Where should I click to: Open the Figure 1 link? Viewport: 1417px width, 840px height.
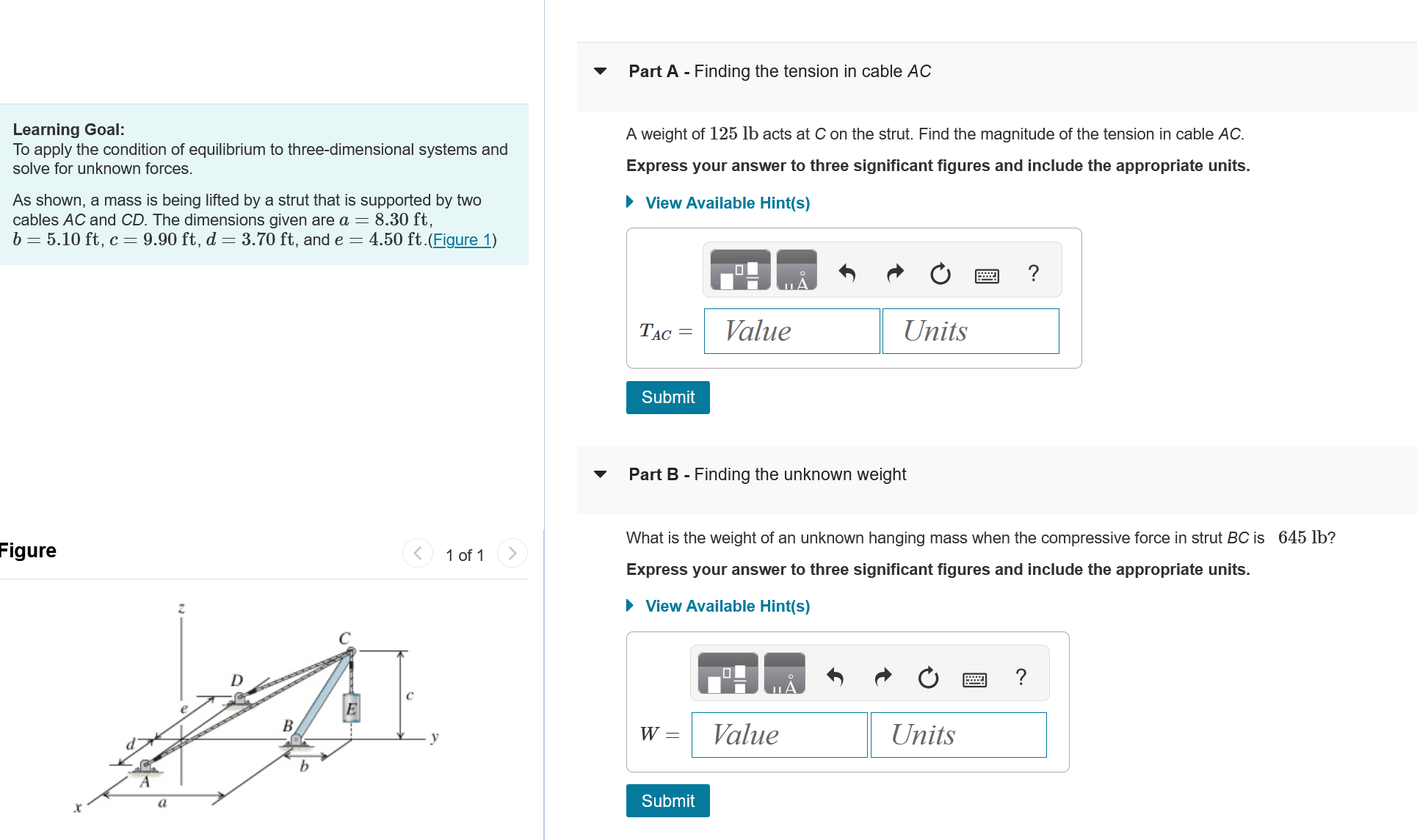461,239
